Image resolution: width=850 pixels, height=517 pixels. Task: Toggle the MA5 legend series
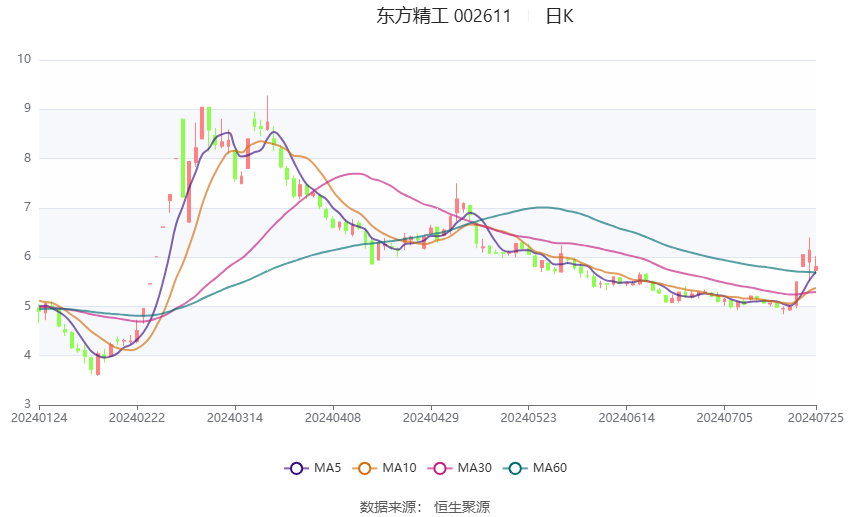pyautogui.click(x=313, y=468)
